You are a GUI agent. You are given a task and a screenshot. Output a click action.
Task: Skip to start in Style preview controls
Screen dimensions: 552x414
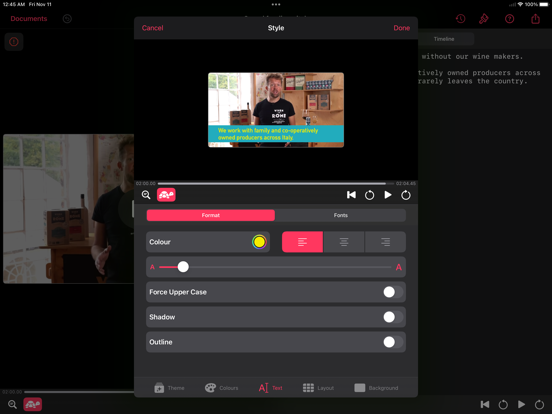pyautogui.click(x=351, y=195)
